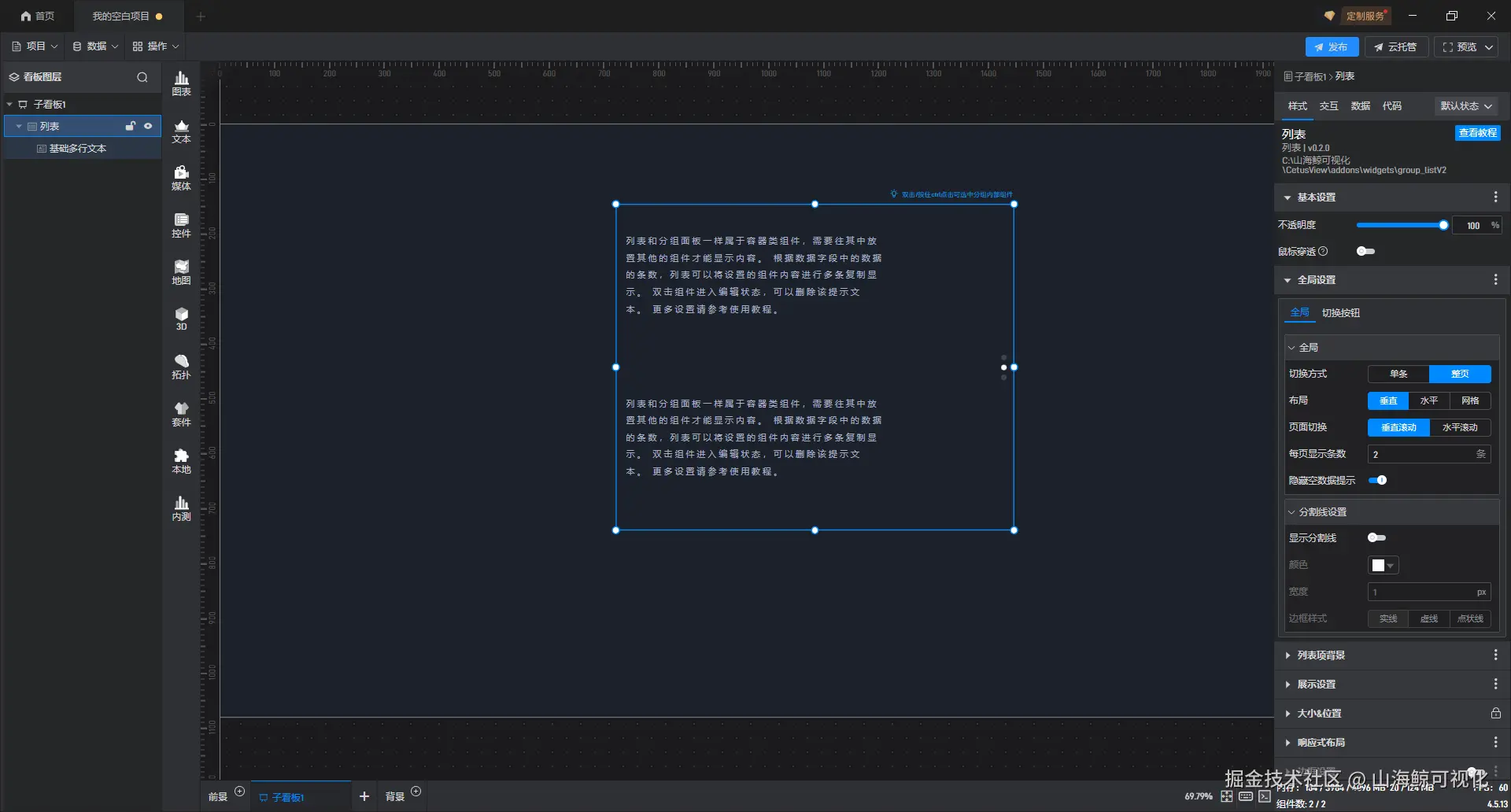Search layers with the magnifier icon

pyautogui.click(x=142, y=77)
